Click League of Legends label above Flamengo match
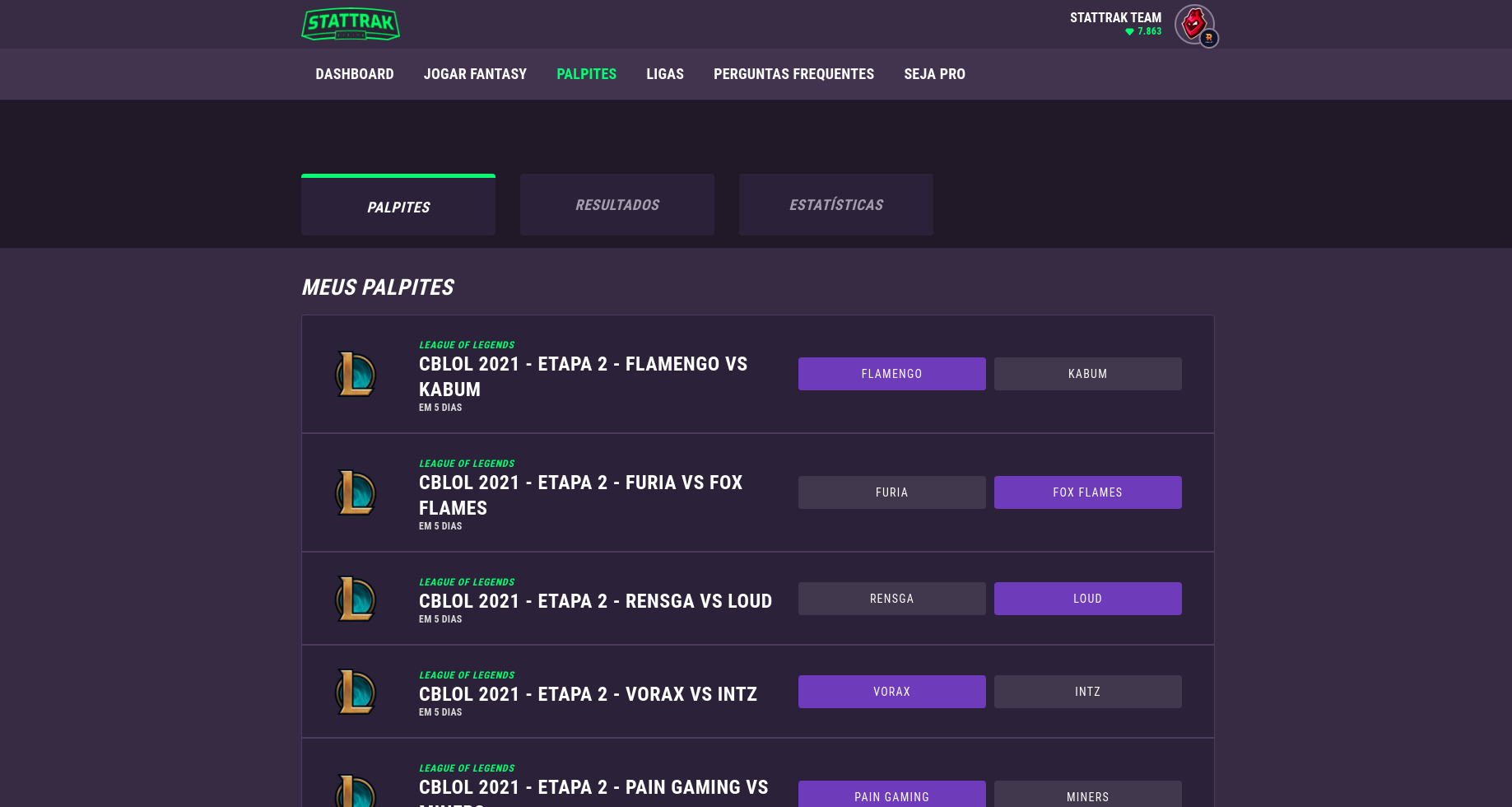 click(467, 345)
